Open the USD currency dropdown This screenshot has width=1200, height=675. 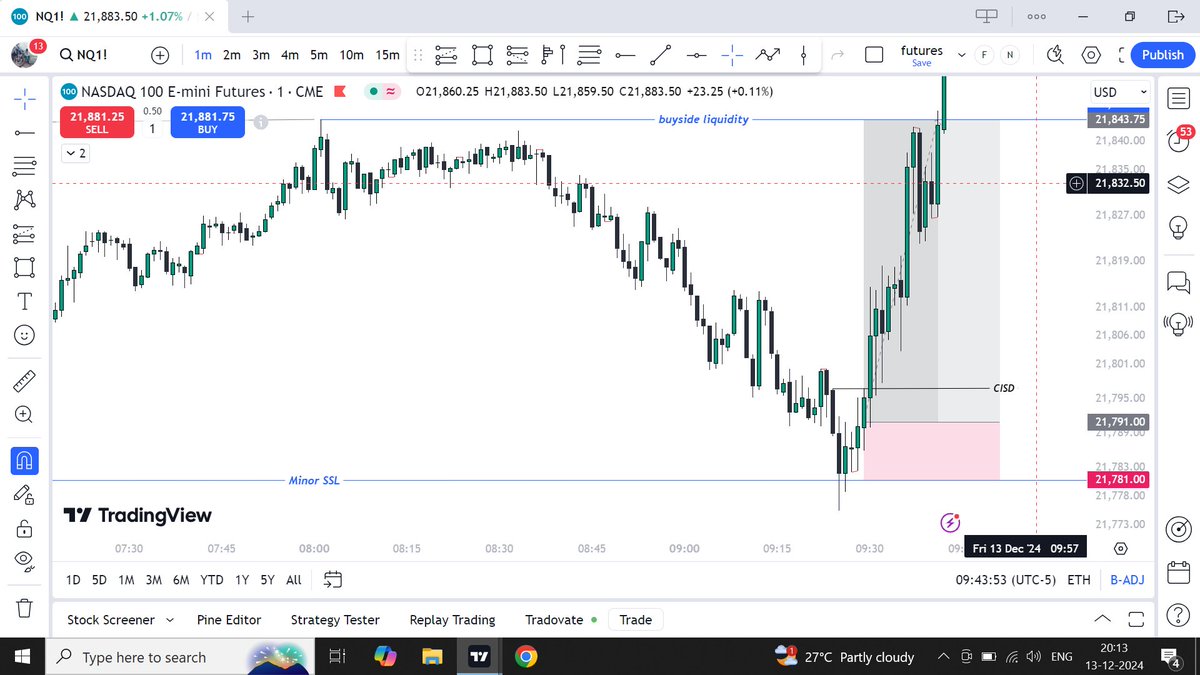click(1120, 92)
